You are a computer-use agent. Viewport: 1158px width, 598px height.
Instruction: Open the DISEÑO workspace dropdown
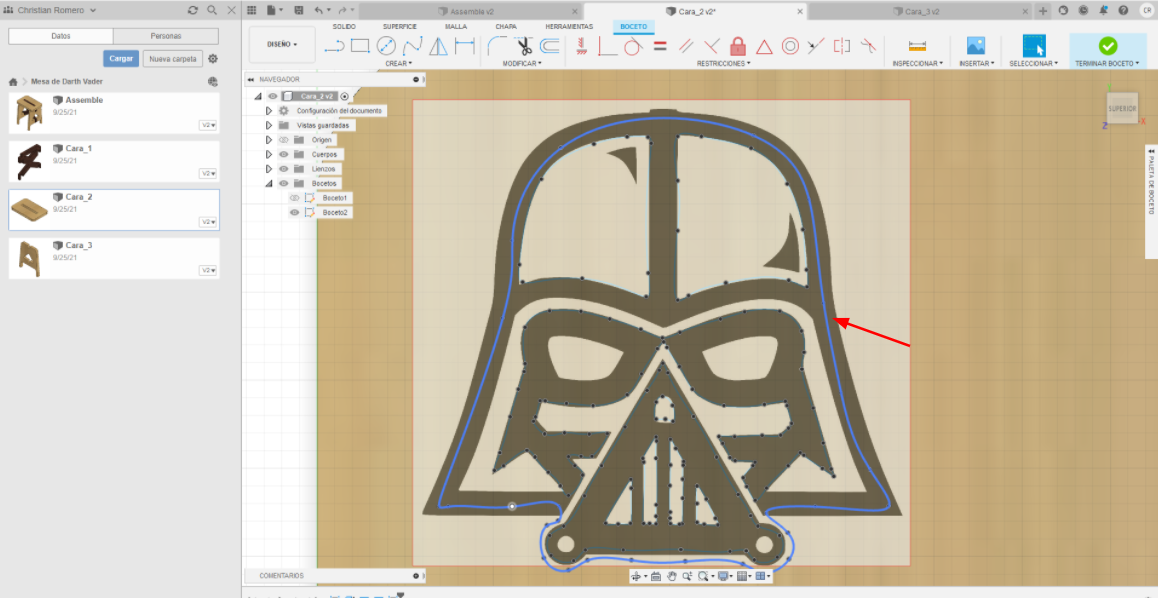282,44
